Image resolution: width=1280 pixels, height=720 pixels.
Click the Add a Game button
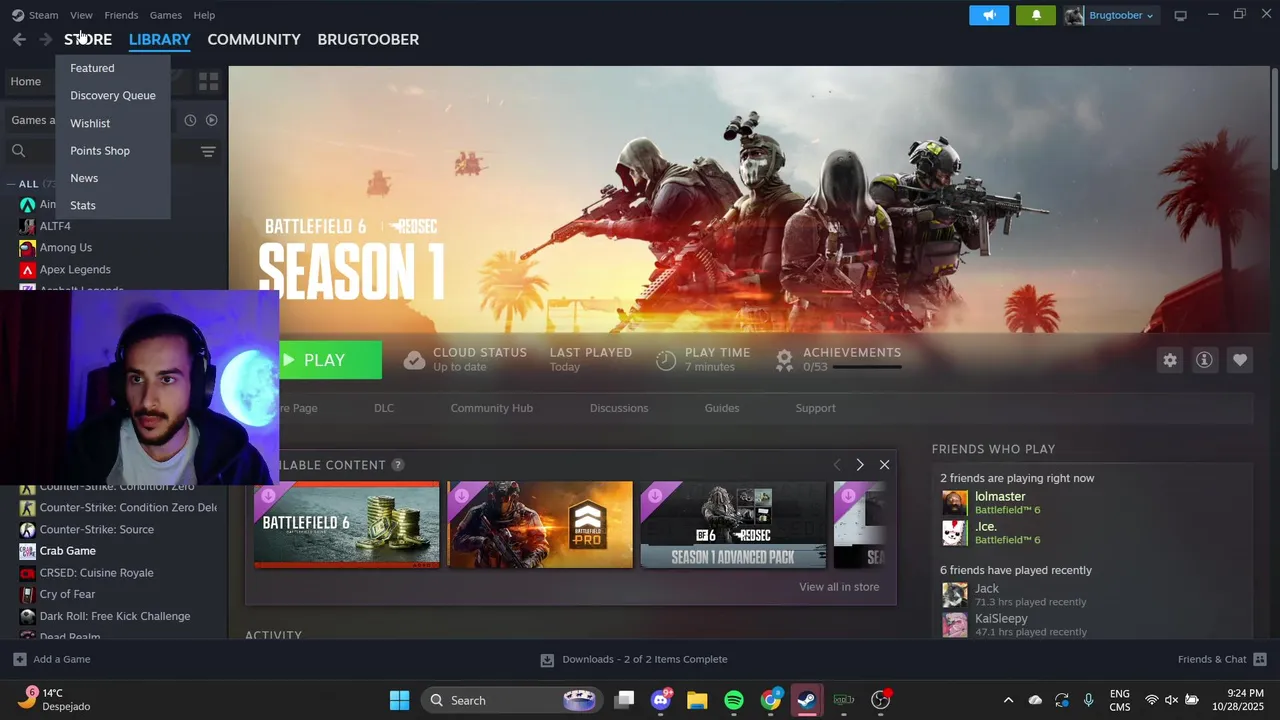(x=51, y=659)
